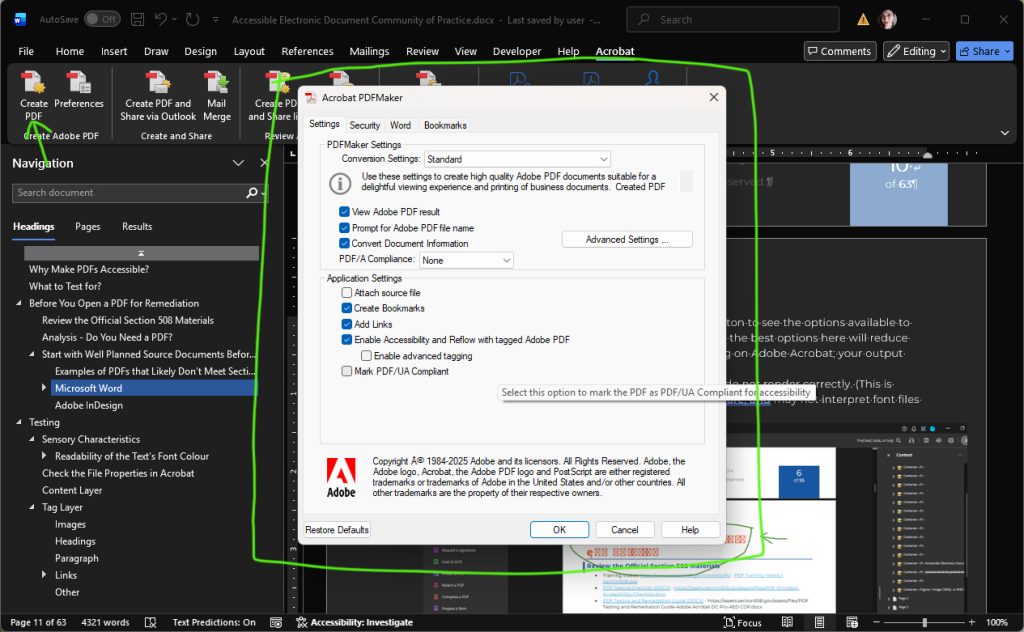Uncheck Convert Document Information
The width and height of the screenshot is (1024, 632).
click(344, 244)
